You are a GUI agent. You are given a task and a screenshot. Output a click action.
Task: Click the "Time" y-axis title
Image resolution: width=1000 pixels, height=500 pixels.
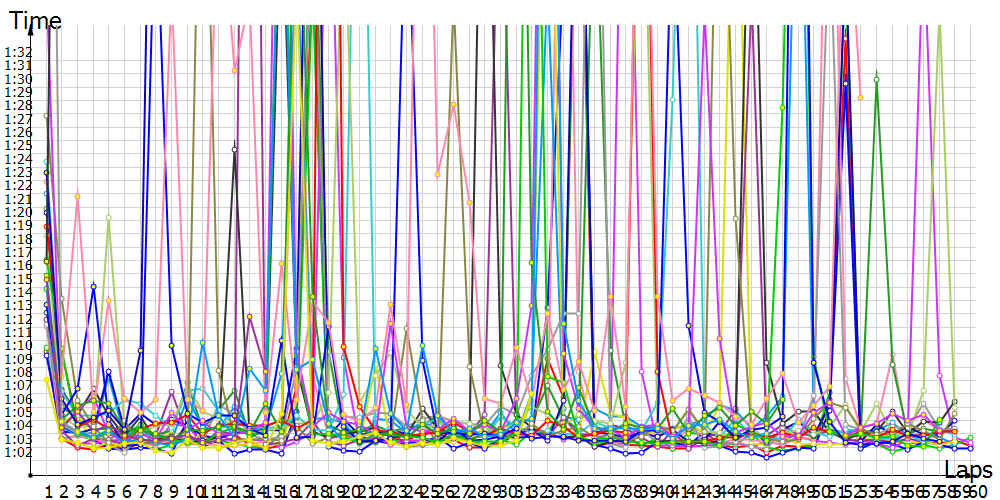[x=35, y=20]
